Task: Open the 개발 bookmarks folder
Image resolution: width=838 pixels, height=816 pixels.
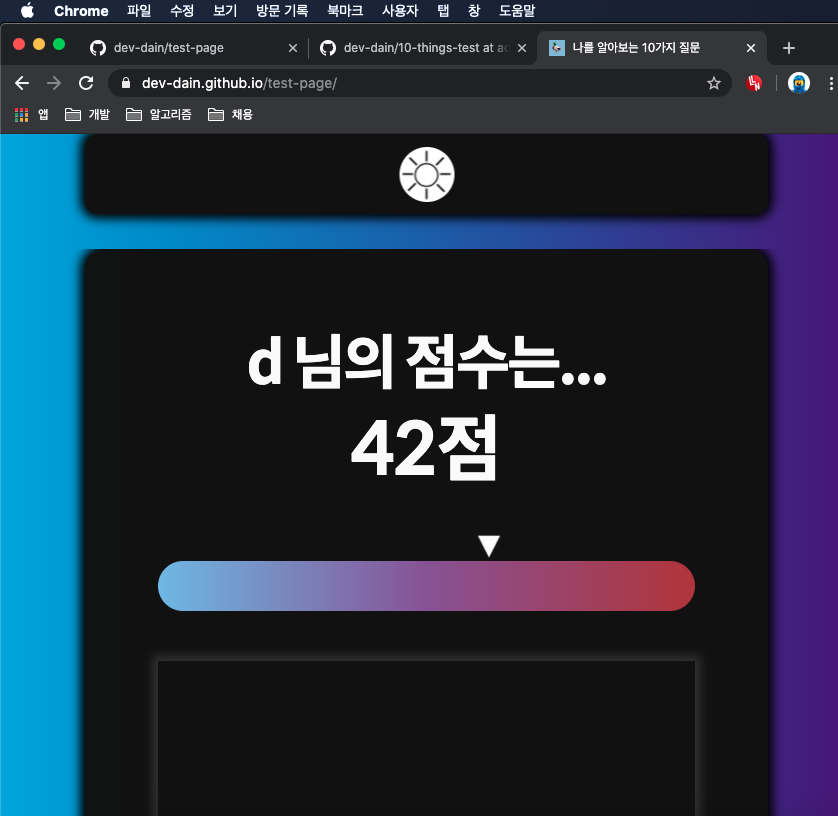Action: (87, 114)
